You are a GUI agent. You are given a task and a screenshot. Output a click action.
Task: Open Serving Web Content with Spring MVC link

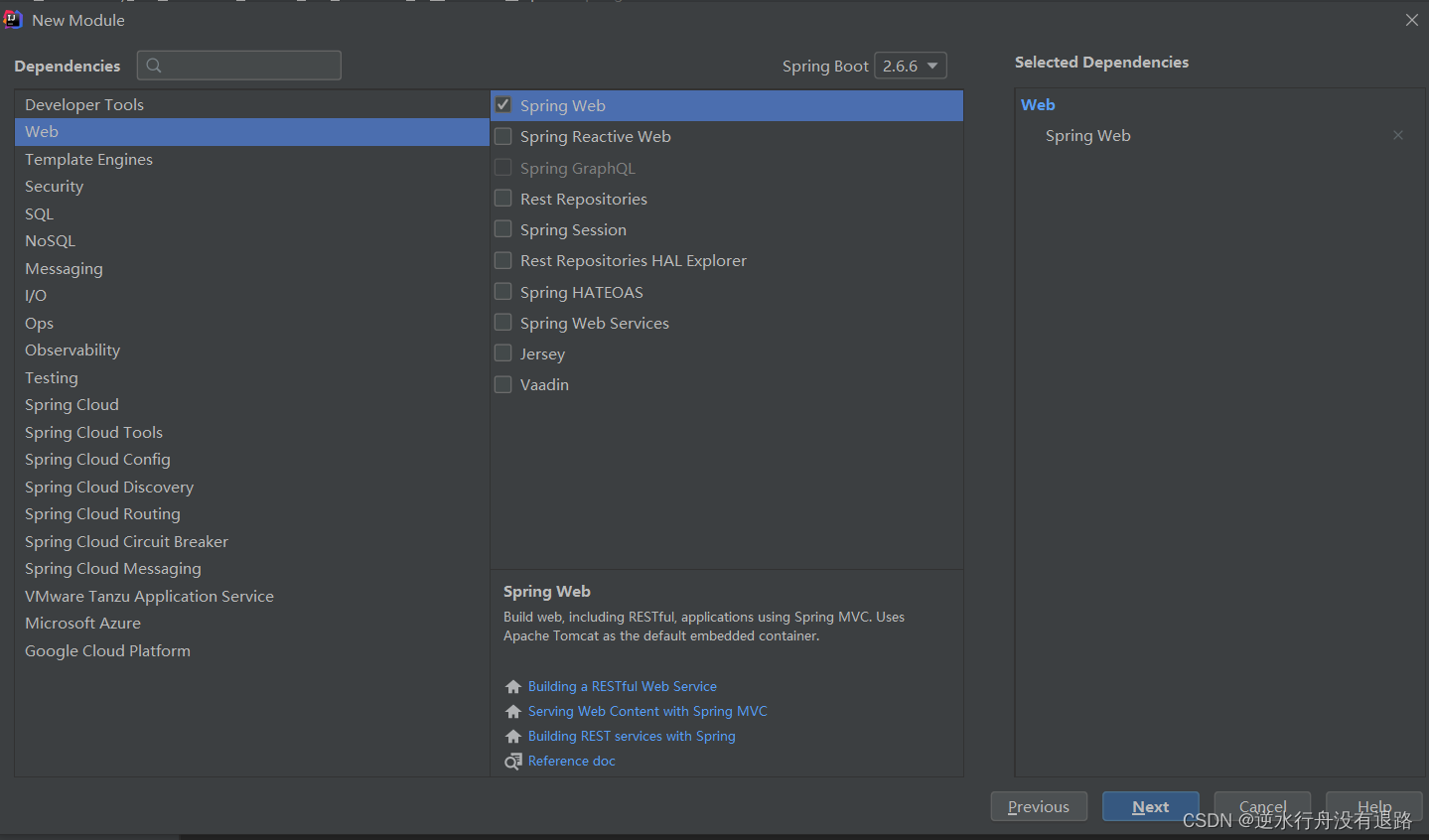click(647, 711)
